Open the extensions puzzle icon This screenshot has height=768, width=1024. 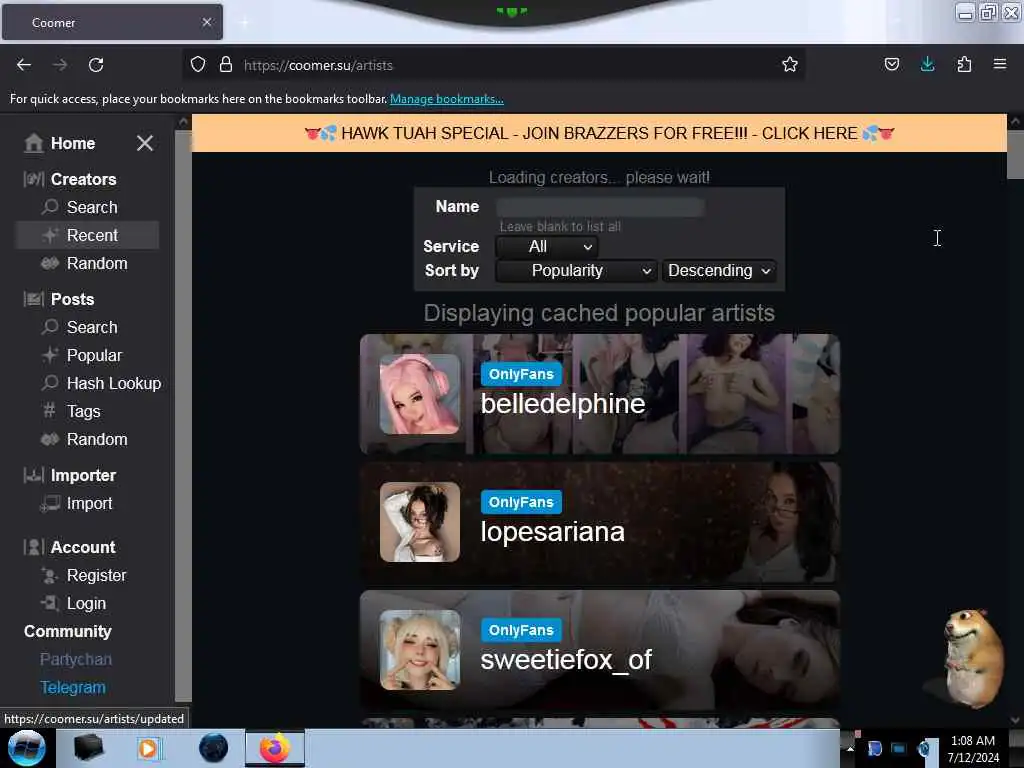click(964, 64)
